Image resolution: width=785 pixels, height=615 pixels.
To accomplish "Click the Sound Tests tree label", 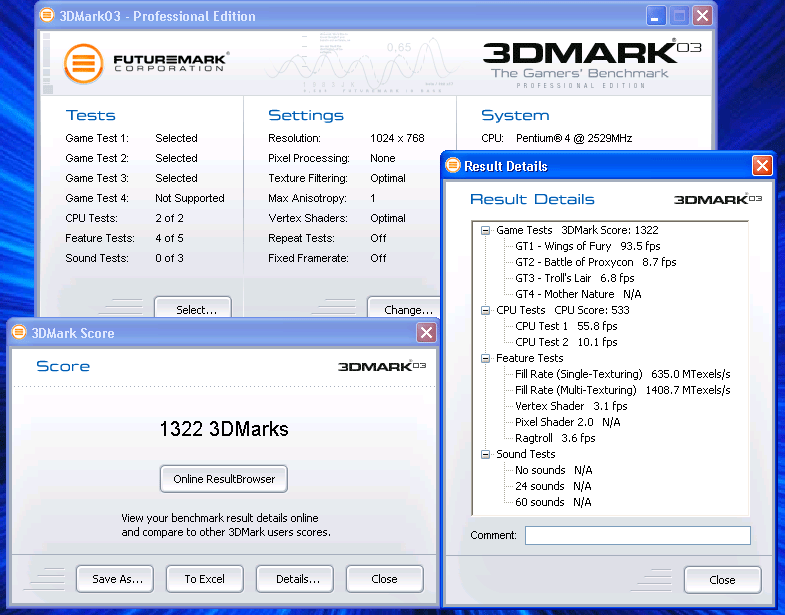I will point(526,455).
